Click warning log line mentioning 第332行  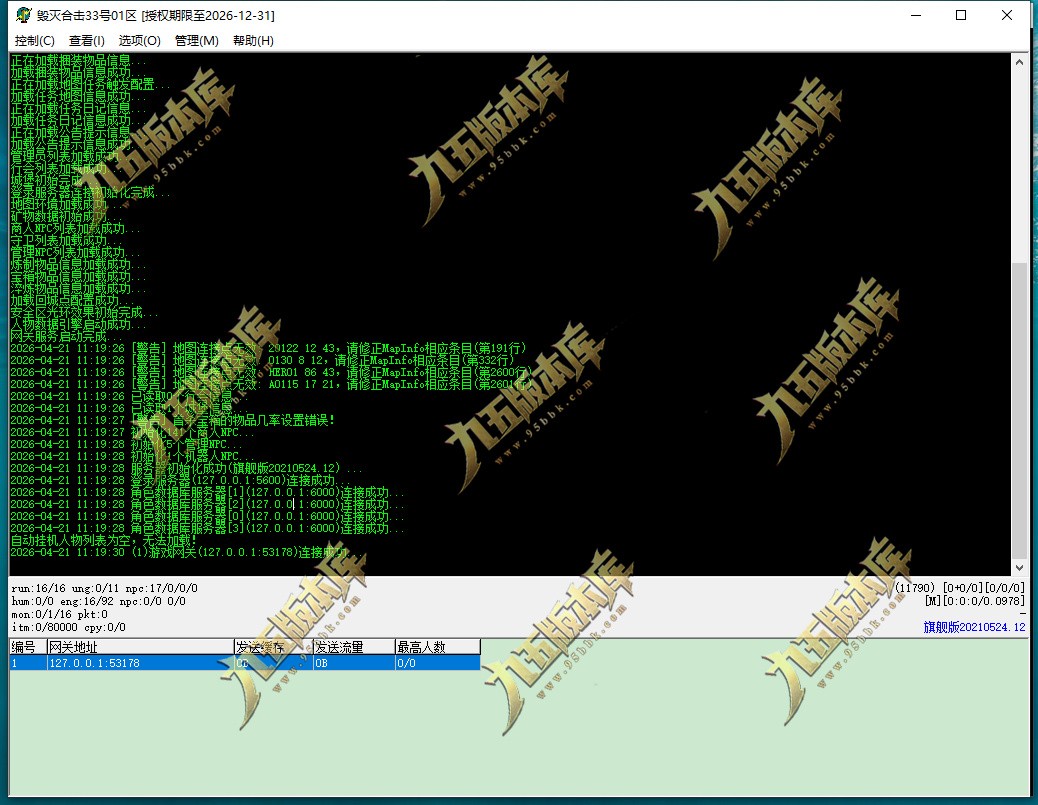262,360
